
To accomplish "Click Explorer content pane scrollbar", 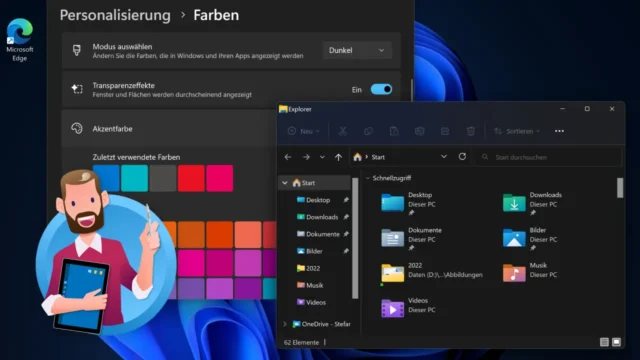I will tap(620, 188).
